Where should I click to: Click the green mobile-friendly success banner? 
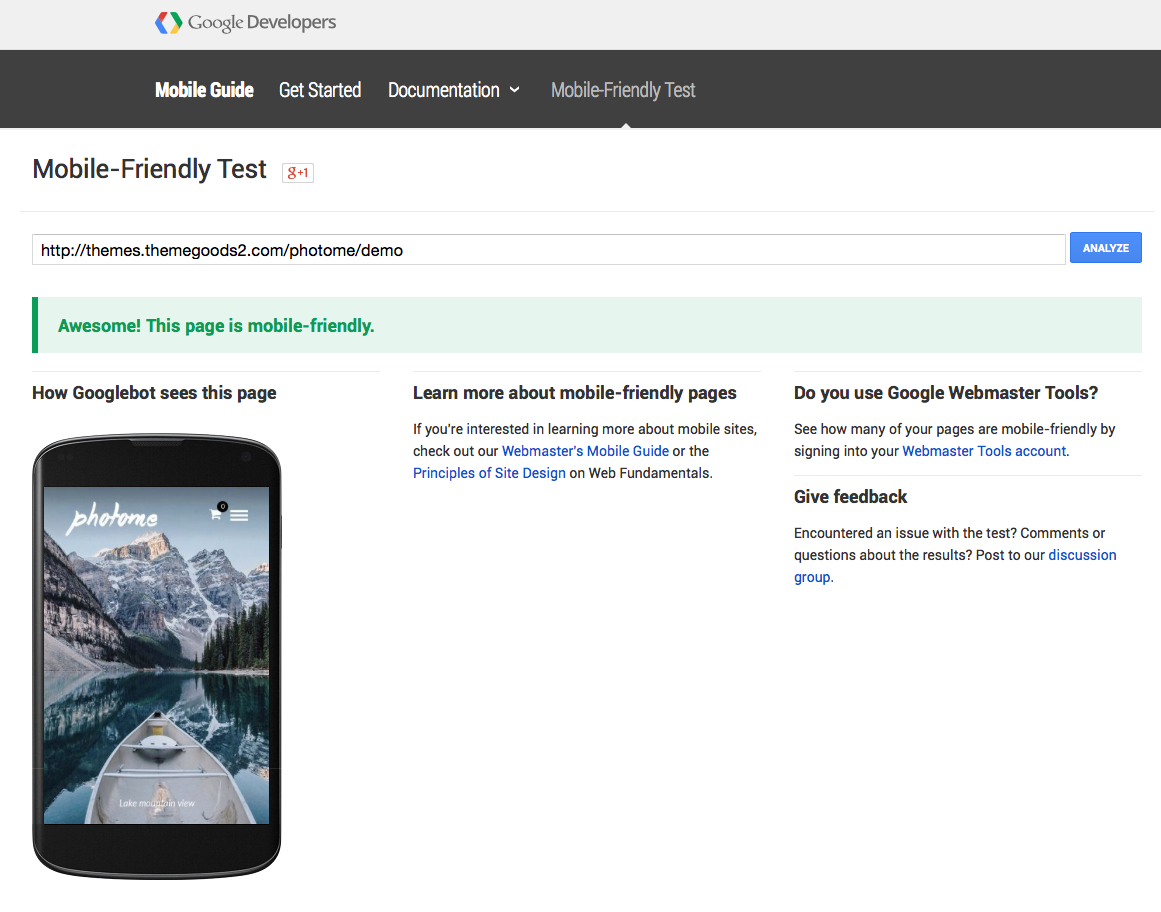[x=587, y=326]
